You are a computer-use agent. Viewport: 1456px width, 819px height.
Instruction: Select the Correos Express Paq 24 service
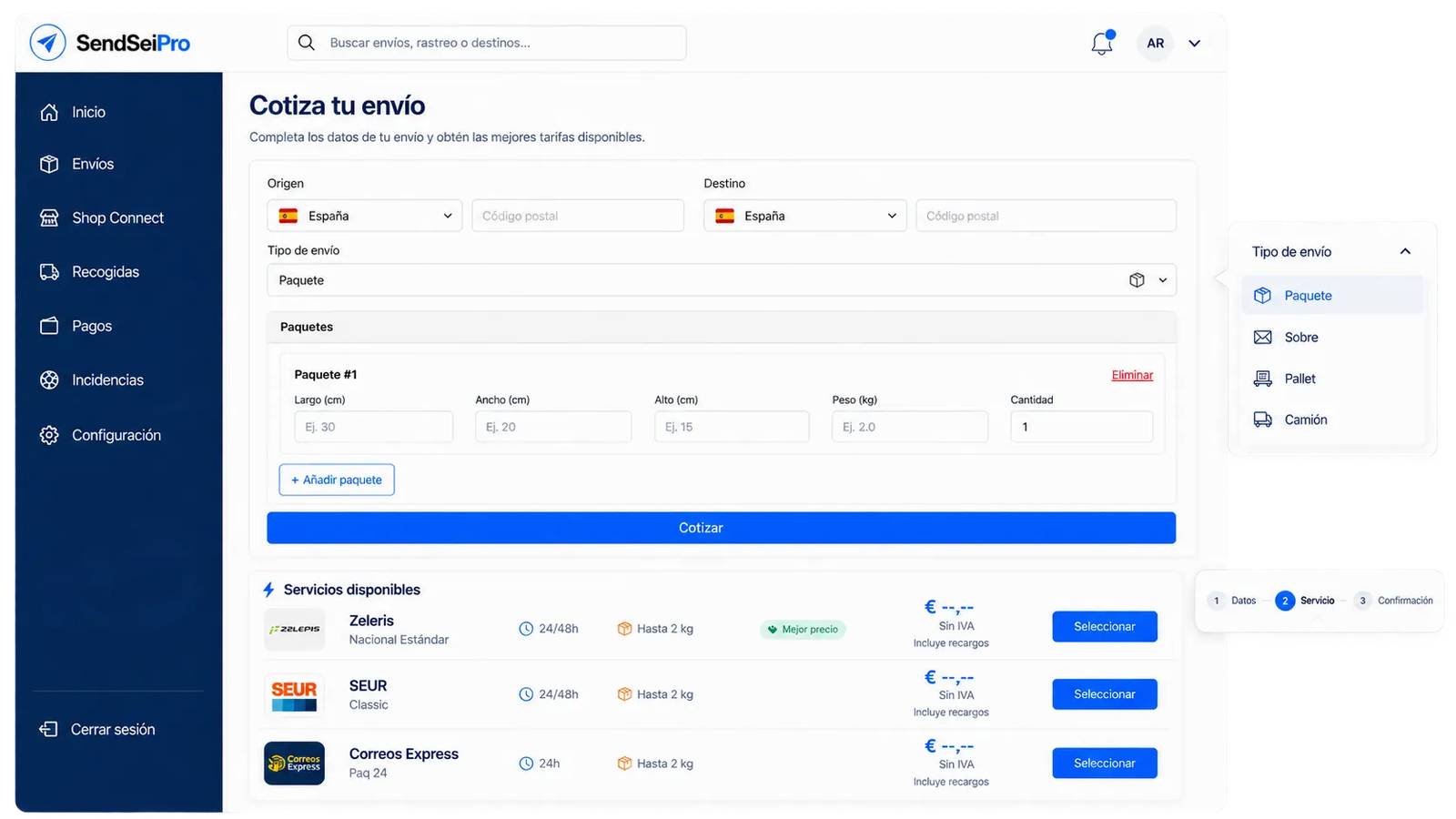(x=1105, y=763)
